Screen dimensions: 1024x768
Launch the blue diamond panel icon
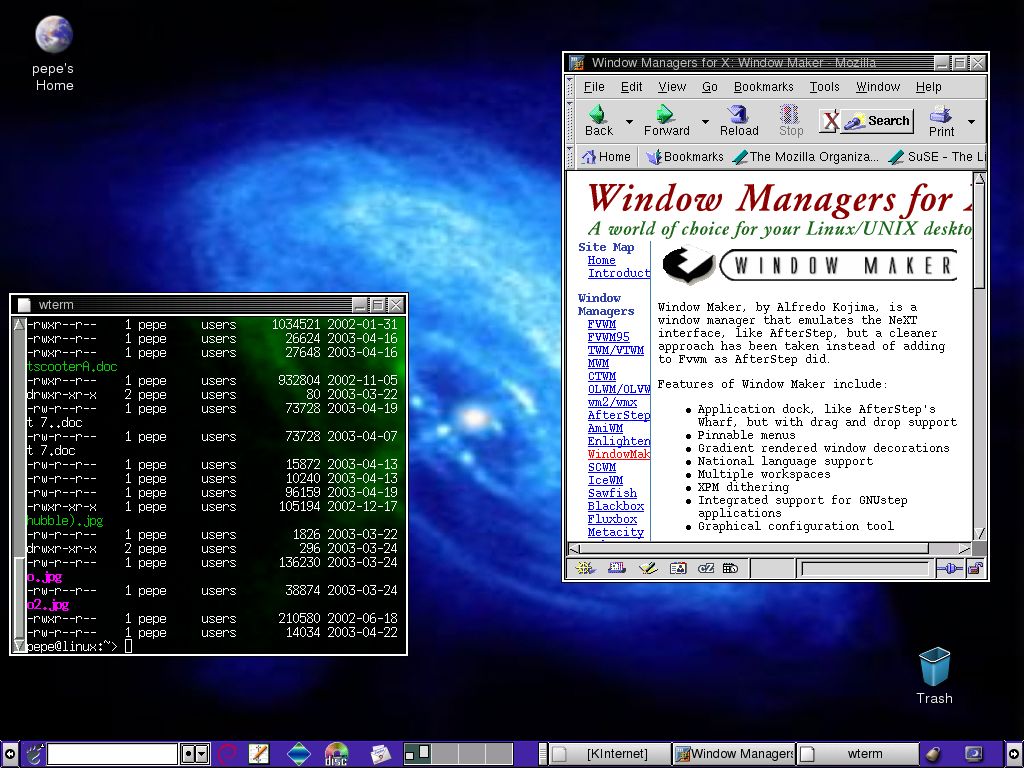pyautogui.click(x=299, y=754)
